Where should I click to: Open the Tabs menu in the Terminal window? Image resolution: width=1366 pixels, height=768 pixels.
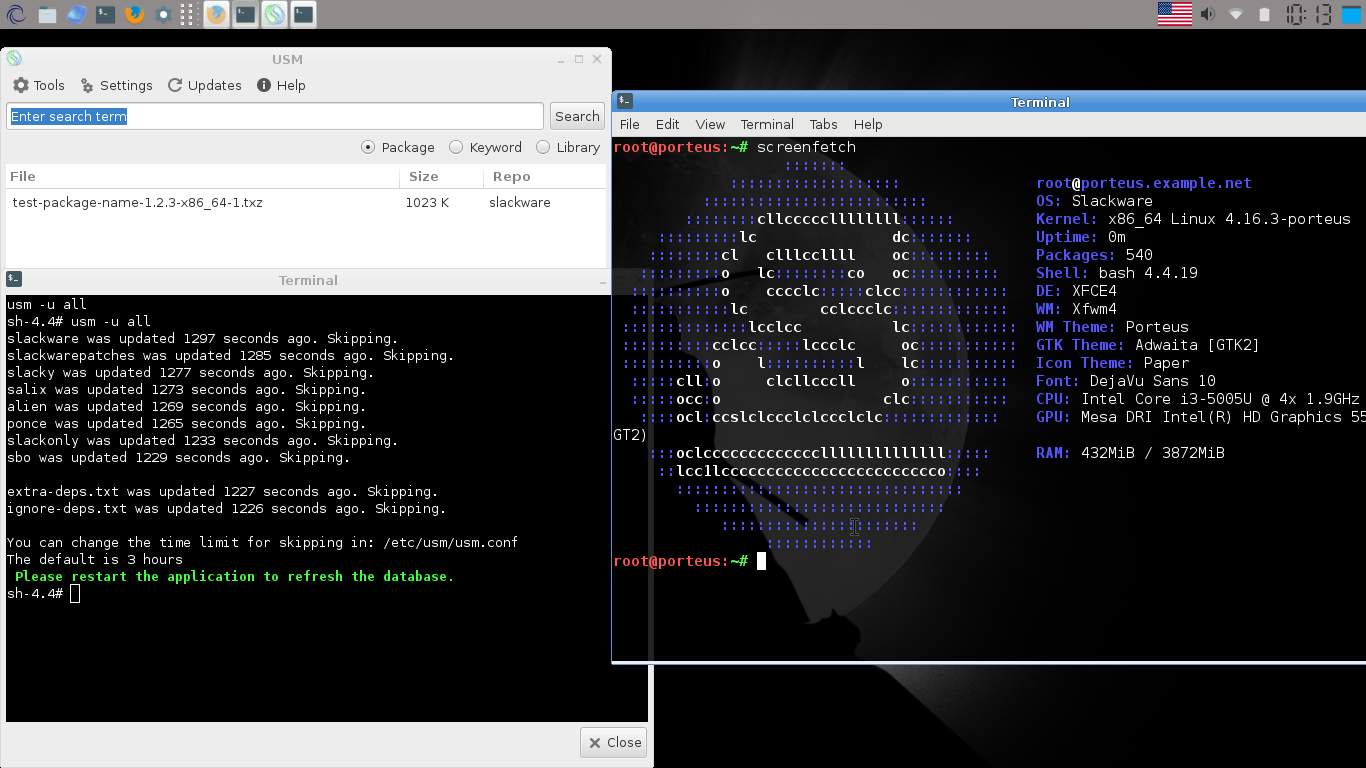pos(824,124)
